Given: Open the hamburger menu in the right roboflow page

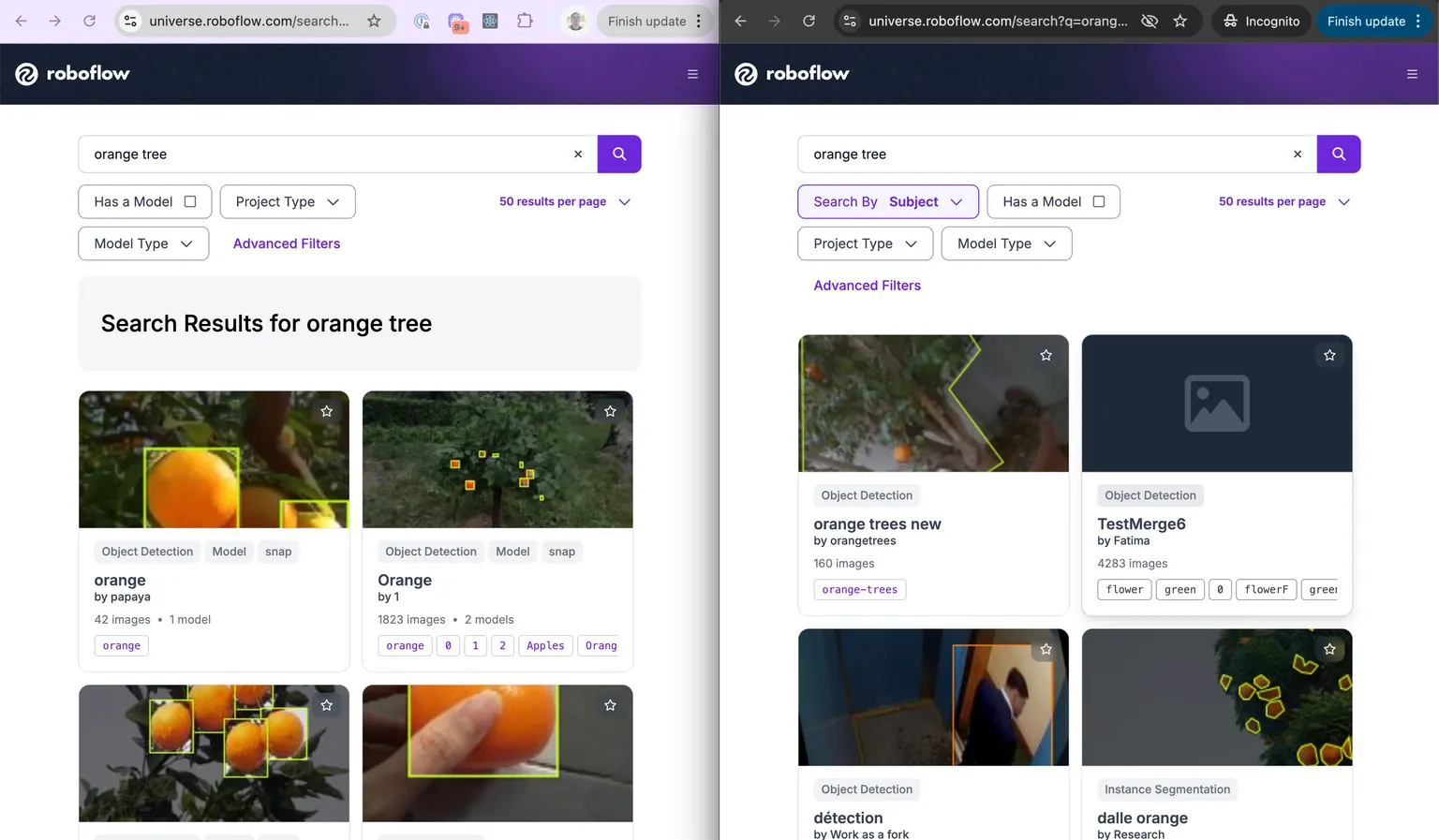Looking at the screenshot, I should tap(1412, 74).
